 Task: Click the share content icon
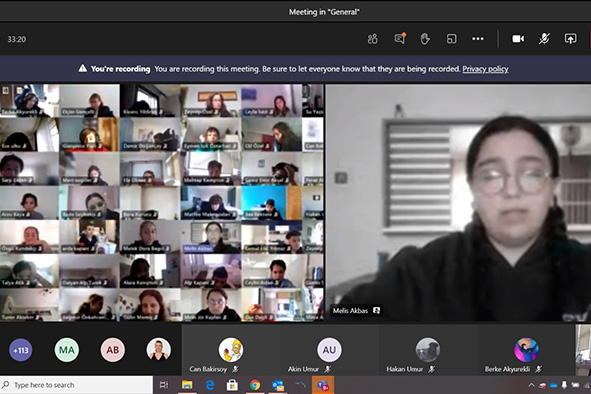click(570, 39)
